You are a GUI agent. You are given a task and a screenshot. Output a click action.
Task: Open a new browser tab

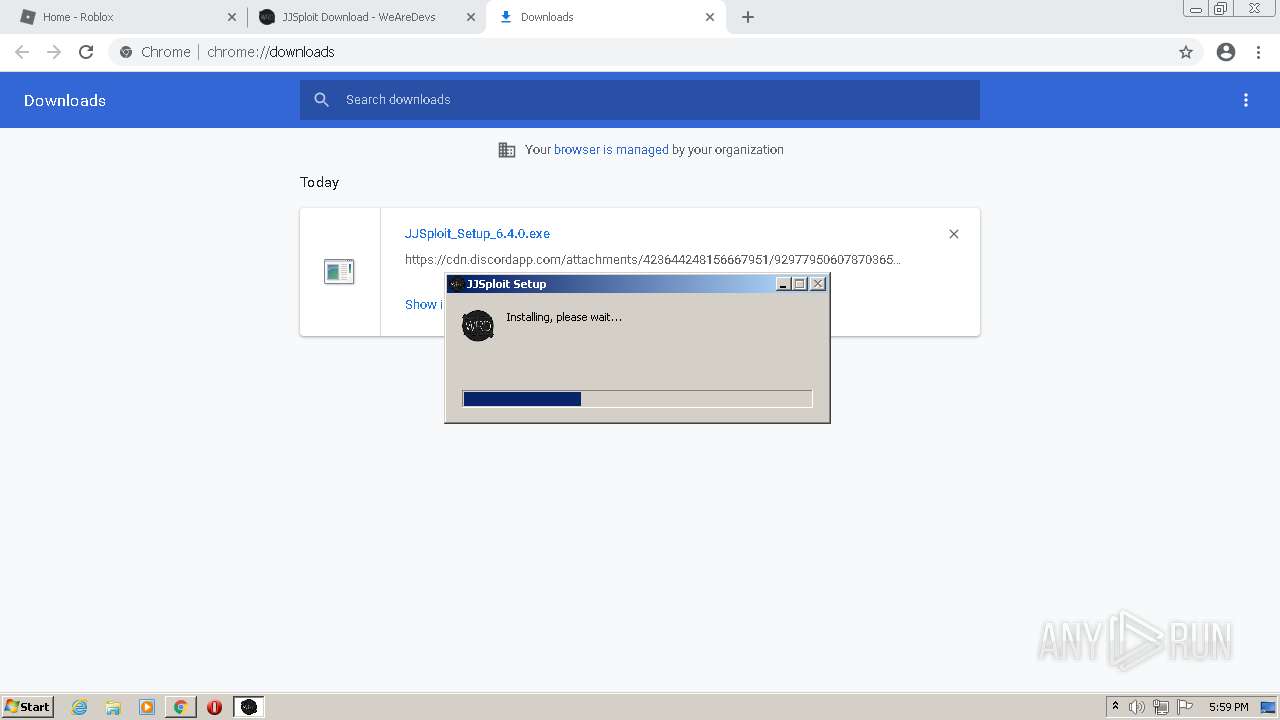(748, 17)
